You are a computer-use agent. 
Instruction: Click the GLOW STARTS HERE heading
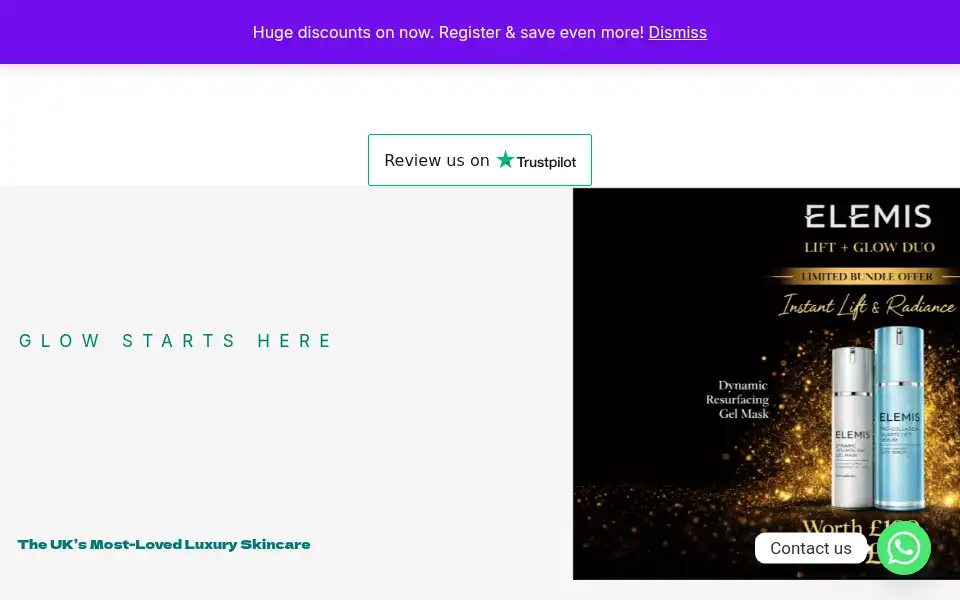click(175, 340)
